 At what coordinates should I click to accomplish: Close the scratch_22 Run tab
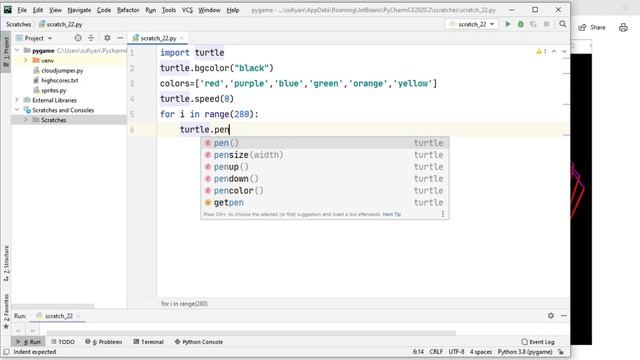pyautogui.click(x=78, y=316)
